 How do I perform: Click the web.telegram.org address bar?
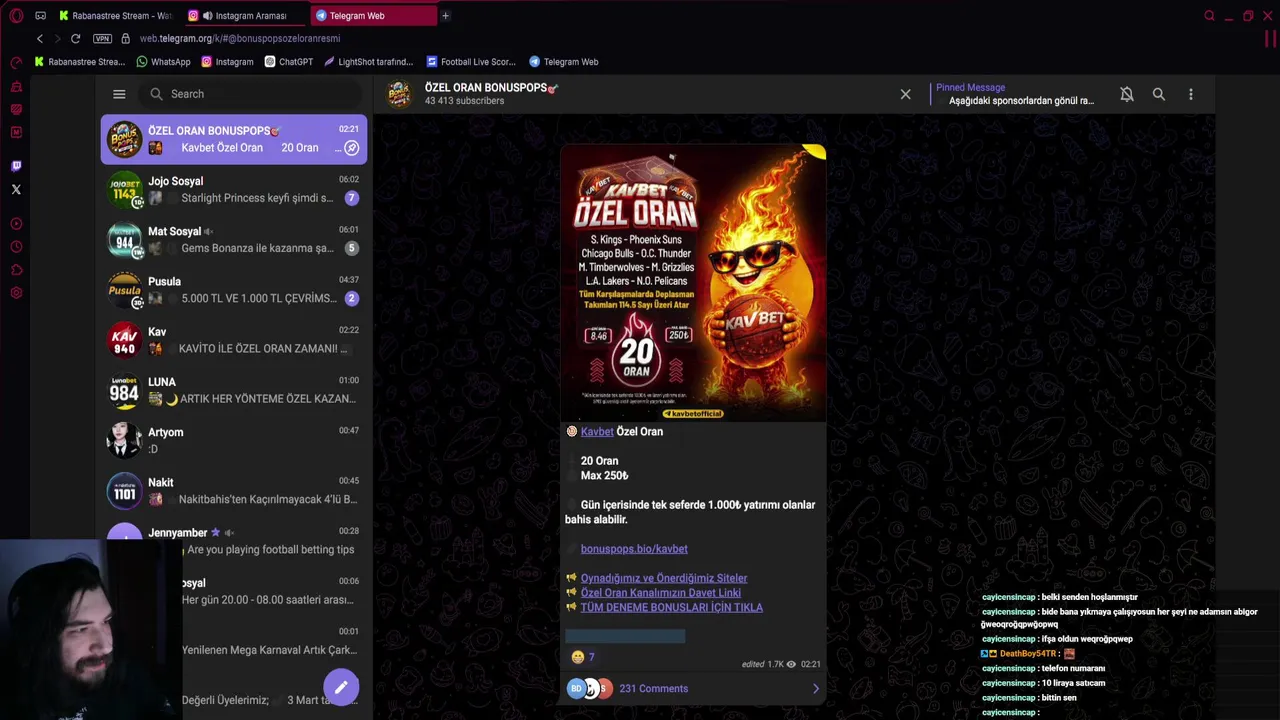tap(240, 38)
